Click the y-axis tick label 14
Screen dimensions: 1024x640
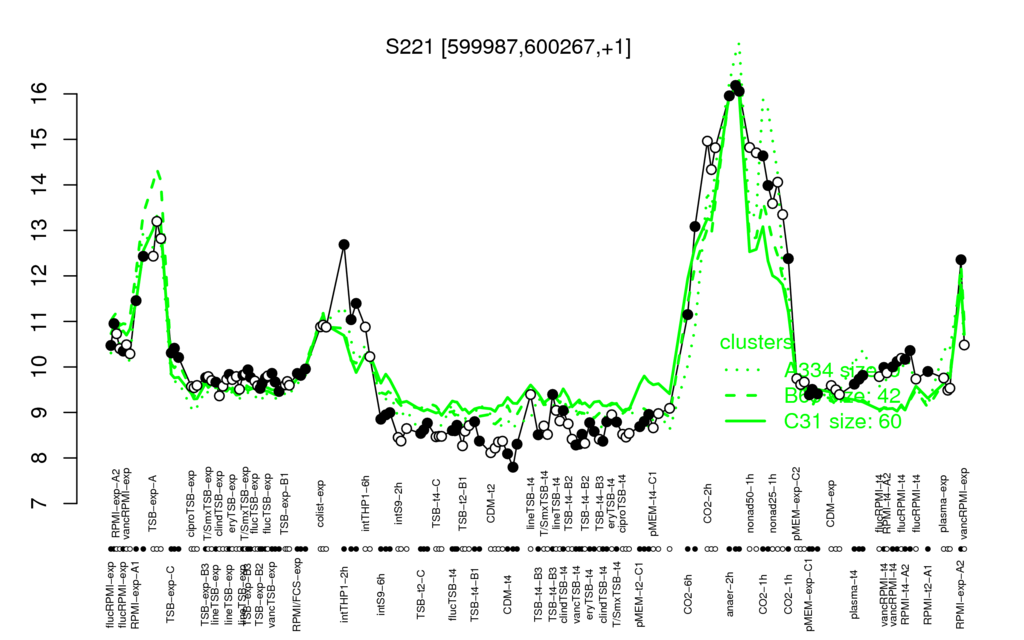click(40, 185)
